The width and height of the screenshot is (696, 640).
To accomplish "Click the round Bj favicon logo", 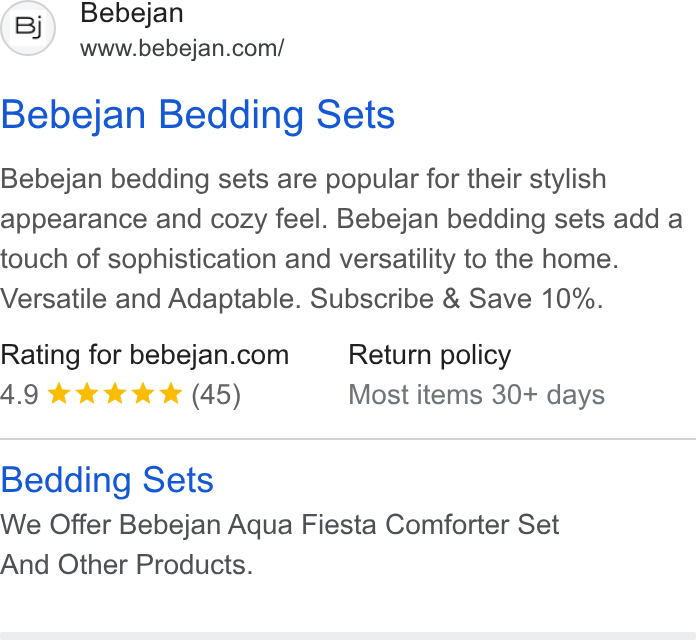I will pyautogui.click(x=28, y=28).
